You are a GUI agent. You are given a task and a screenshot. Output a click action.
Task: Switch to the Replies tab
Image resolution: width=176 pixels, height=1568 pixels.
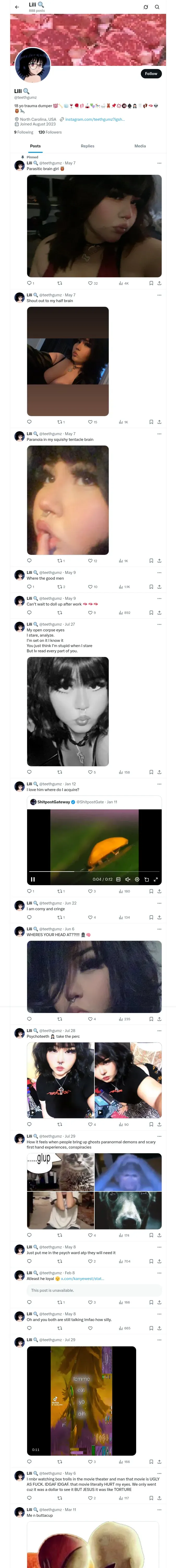click(x=87, y=146)
